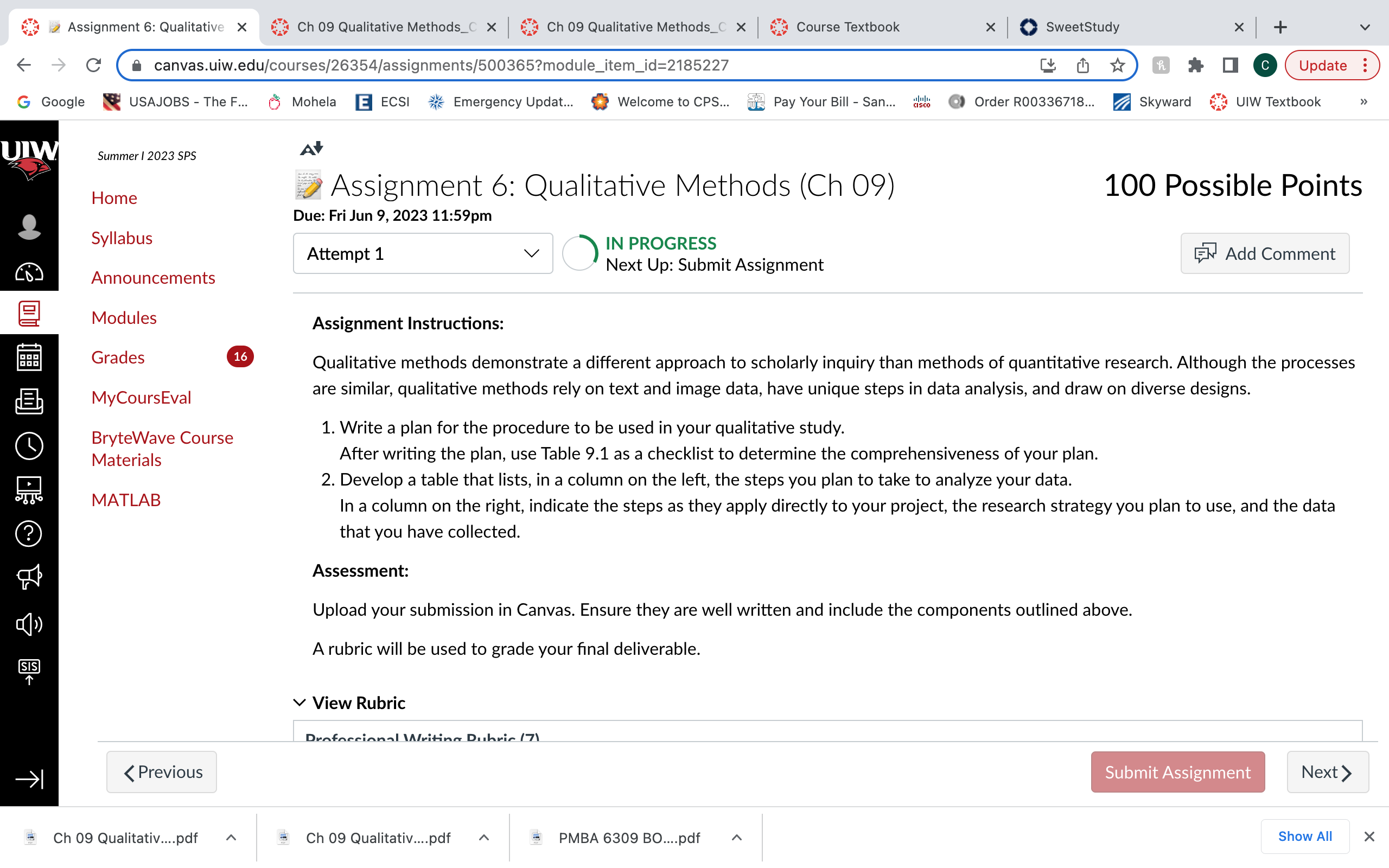Viewport: 1389px width, 868px height.
Task: Open menu for PMBA 6309 BO pdf download
Action: (x=737, y=838)
